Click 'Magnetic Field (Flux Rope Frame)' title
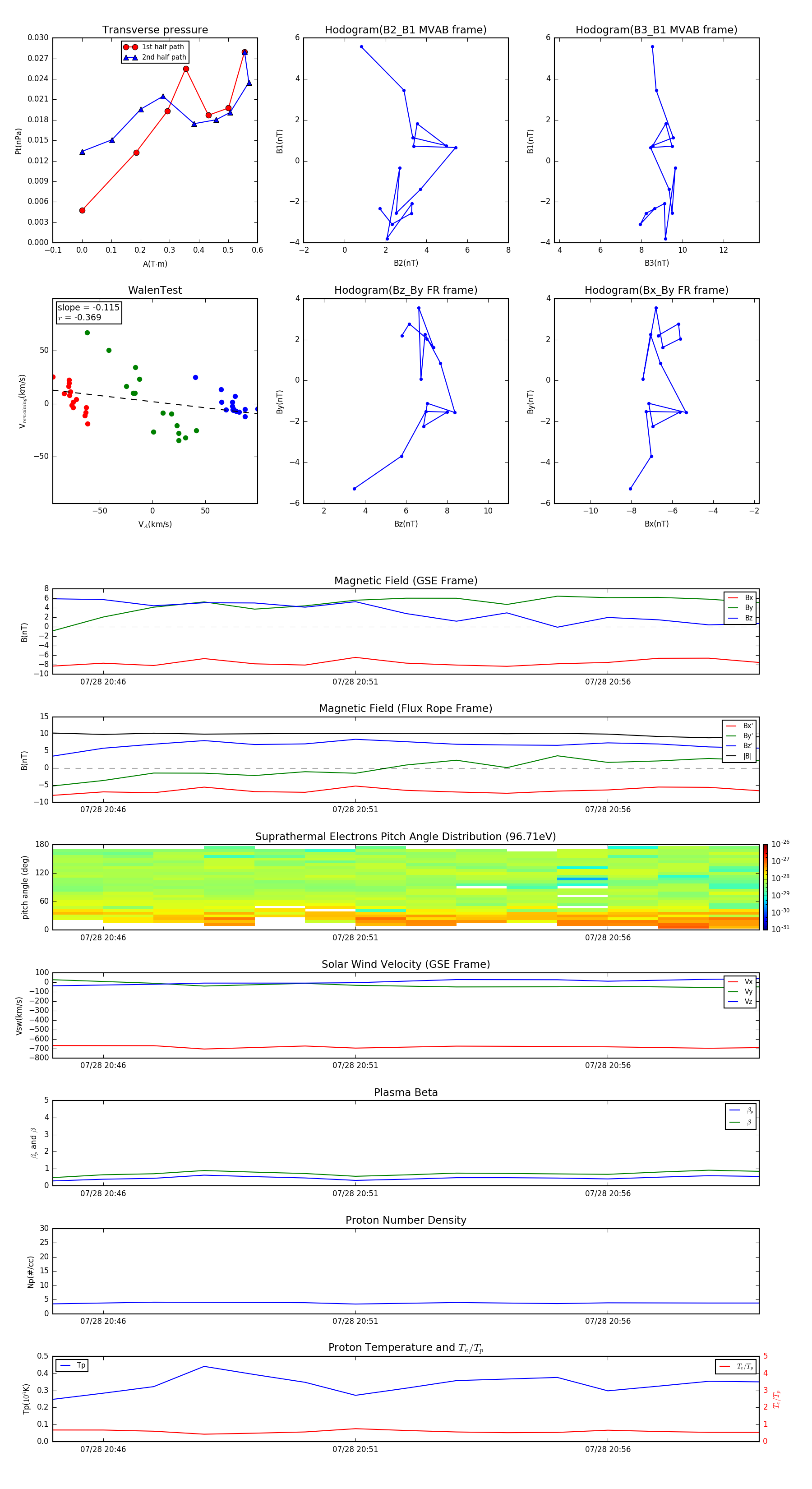812x1489 pixels. click(x=406, y=709)
